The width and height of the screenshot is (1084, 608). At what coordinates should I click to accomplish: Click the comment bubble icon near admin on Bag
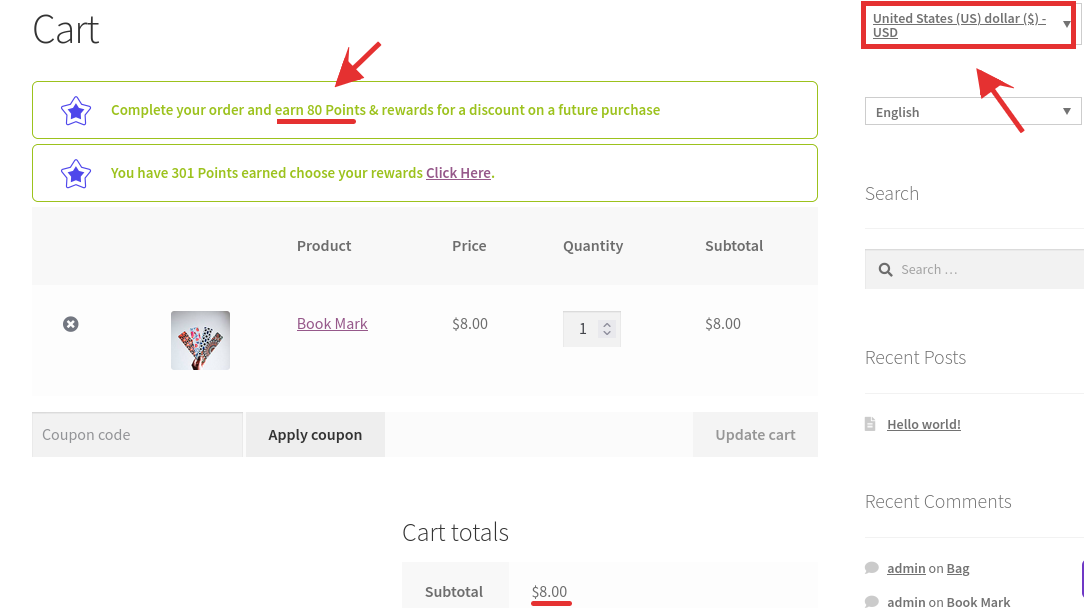click(x=871, y=567)
